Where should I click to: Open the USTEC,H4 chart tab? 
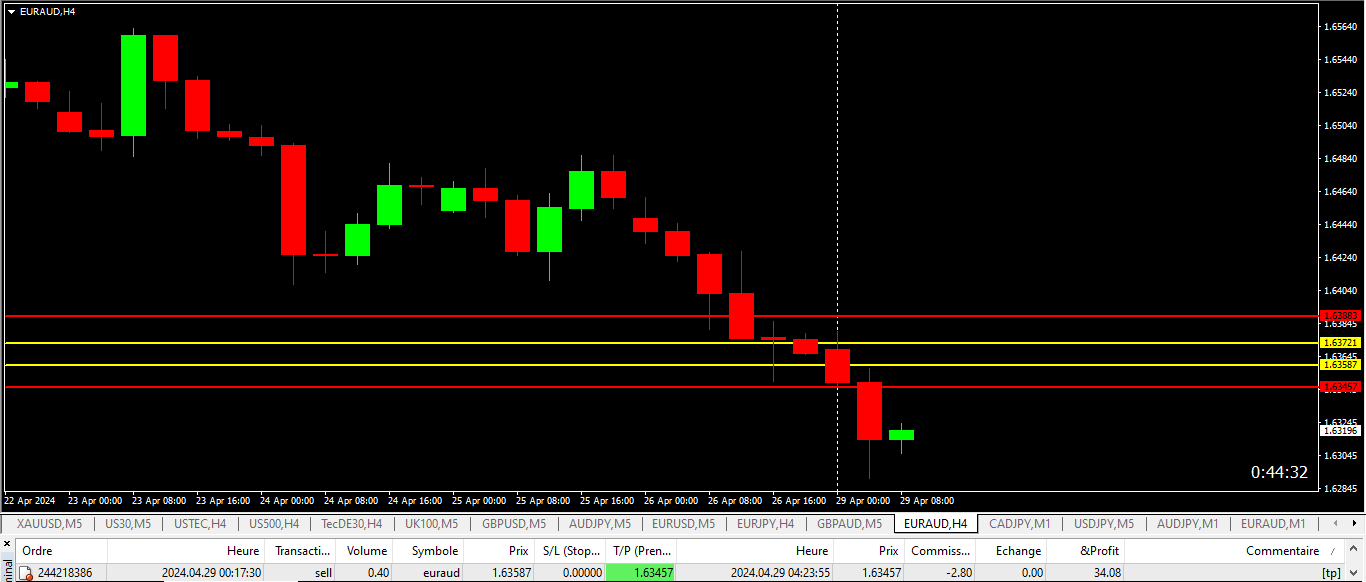pyautogui.click(x=200, y=523)
